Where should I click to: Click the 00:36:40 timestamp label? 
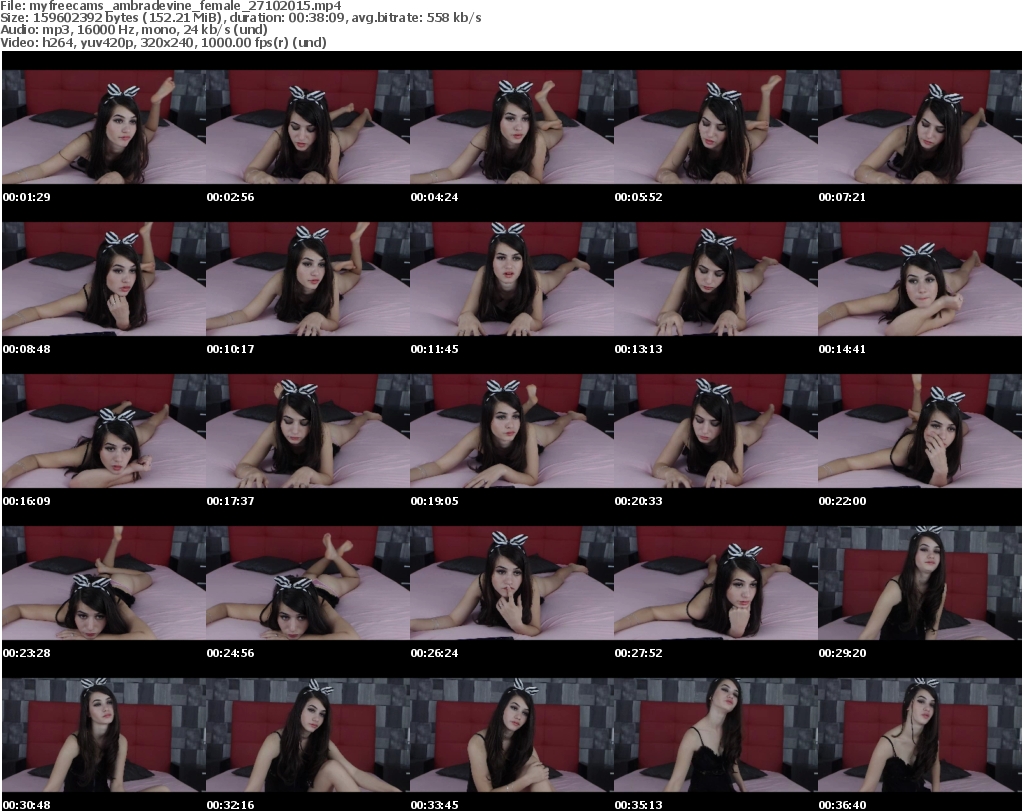842,805
